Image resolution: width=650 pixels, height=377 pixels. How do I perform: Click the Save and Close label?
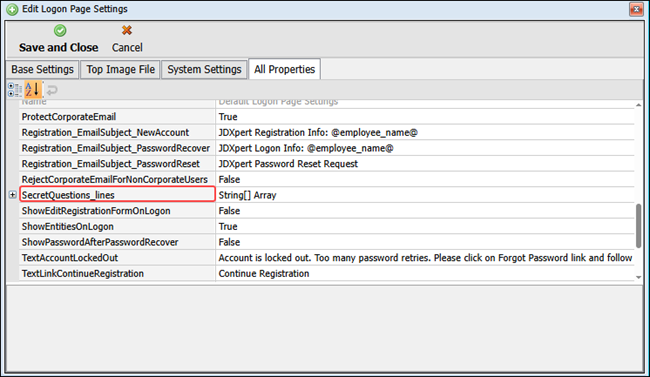(x=58, y=48)
